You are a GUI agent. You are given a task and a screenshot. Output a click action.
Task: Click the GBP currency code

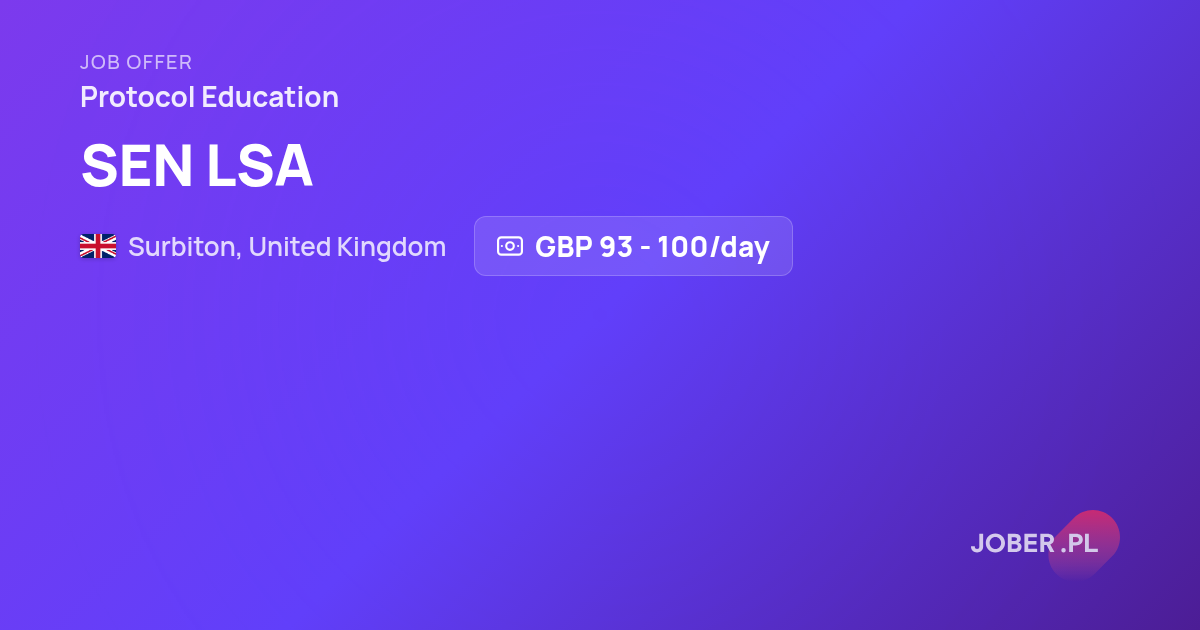coord(563,247)
